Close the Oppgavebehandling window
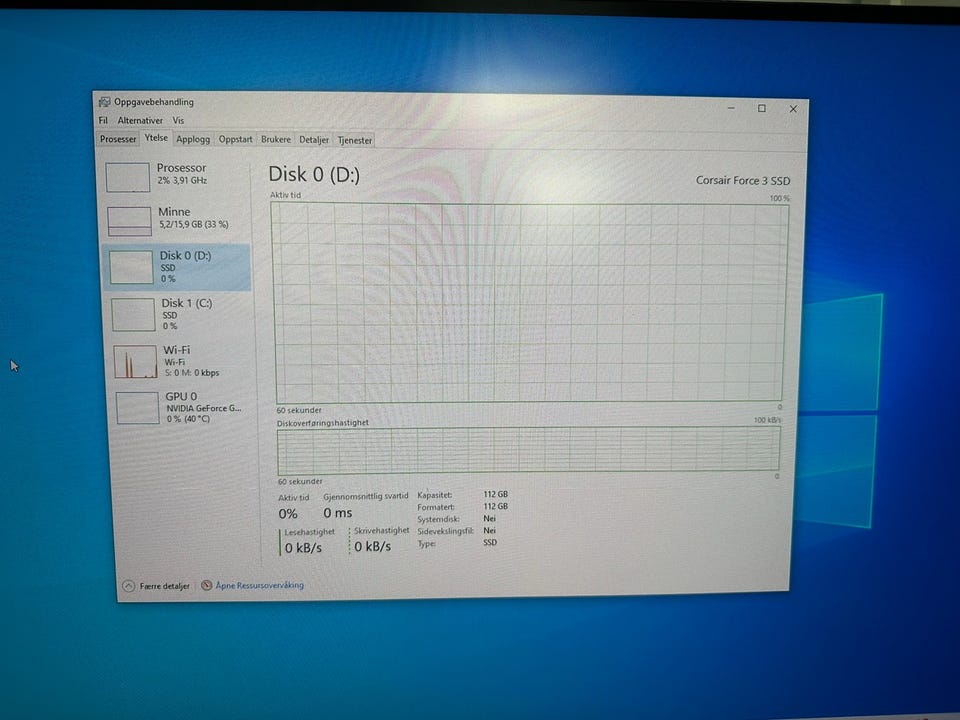This screenshot has height=720, width=960. click(793, 109)
